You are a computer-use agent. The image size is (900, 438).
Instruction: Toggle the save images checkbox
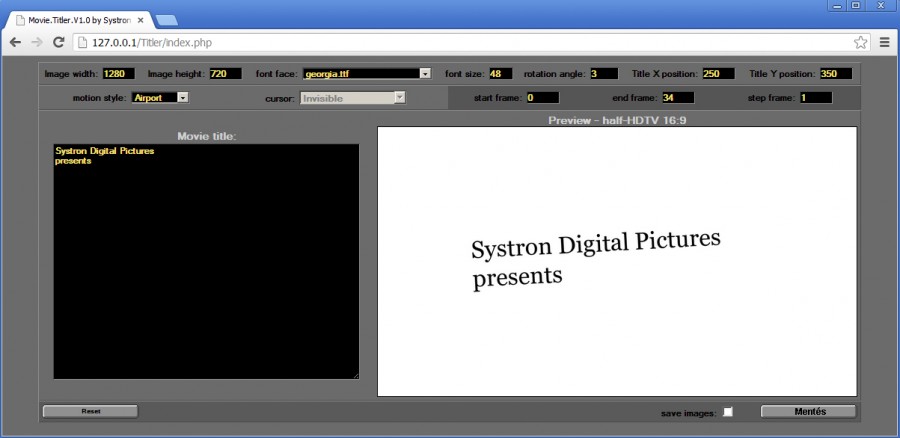pos(728,412)
